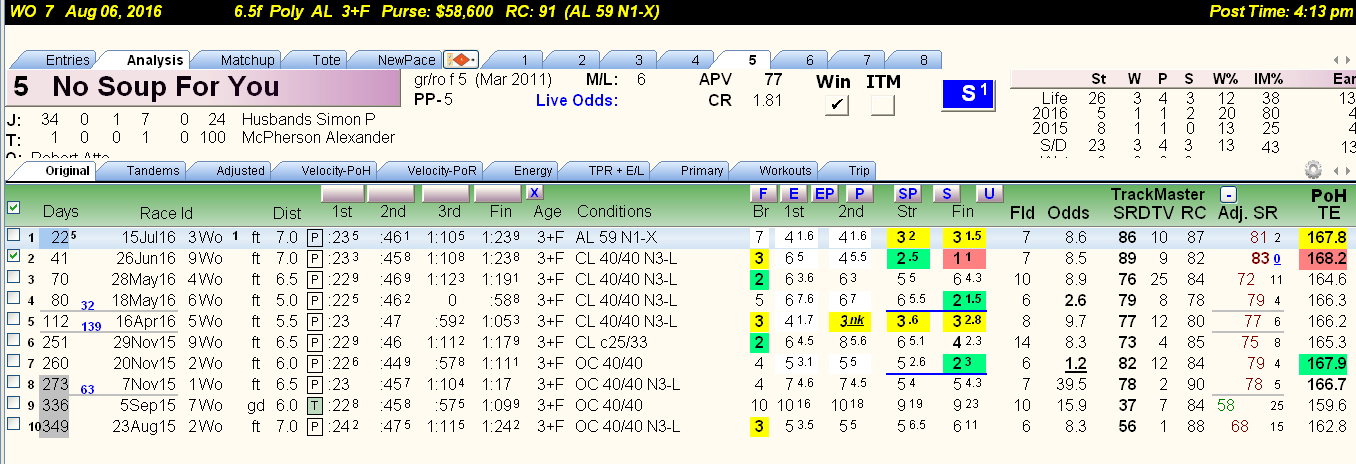This screenshot has width=1356, height=464.
Task: Check the box for row 10, 23Aug15
Action: tap(13, 426)
